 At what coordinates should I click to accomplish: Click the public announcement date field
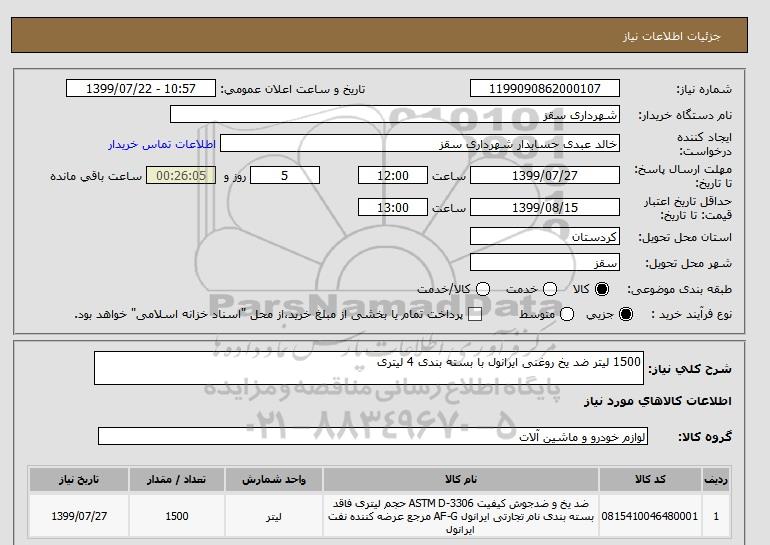(x=141, y=88)
